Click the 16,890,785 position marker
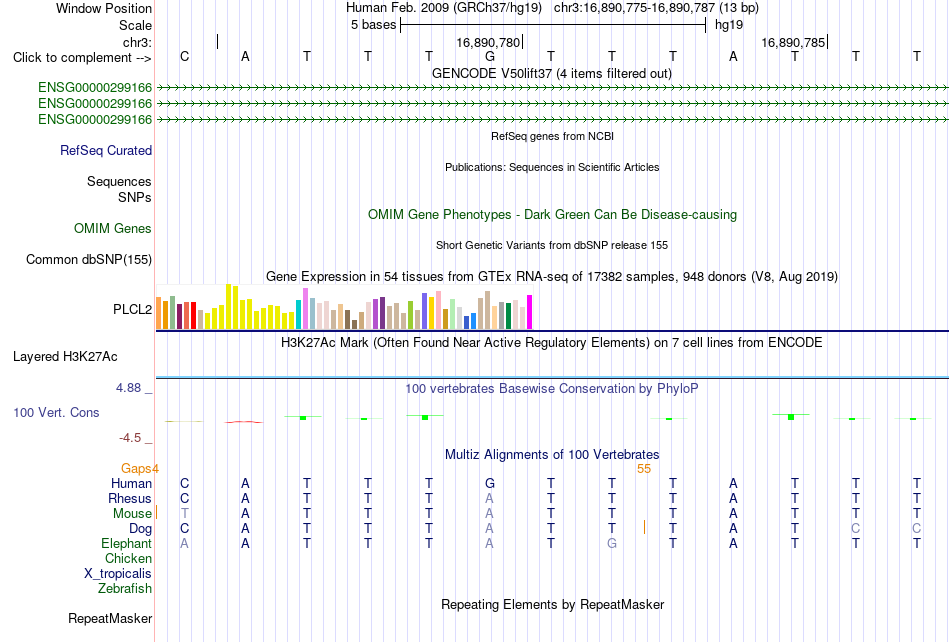This screenshot has width=950, height=642. point(793,42)
